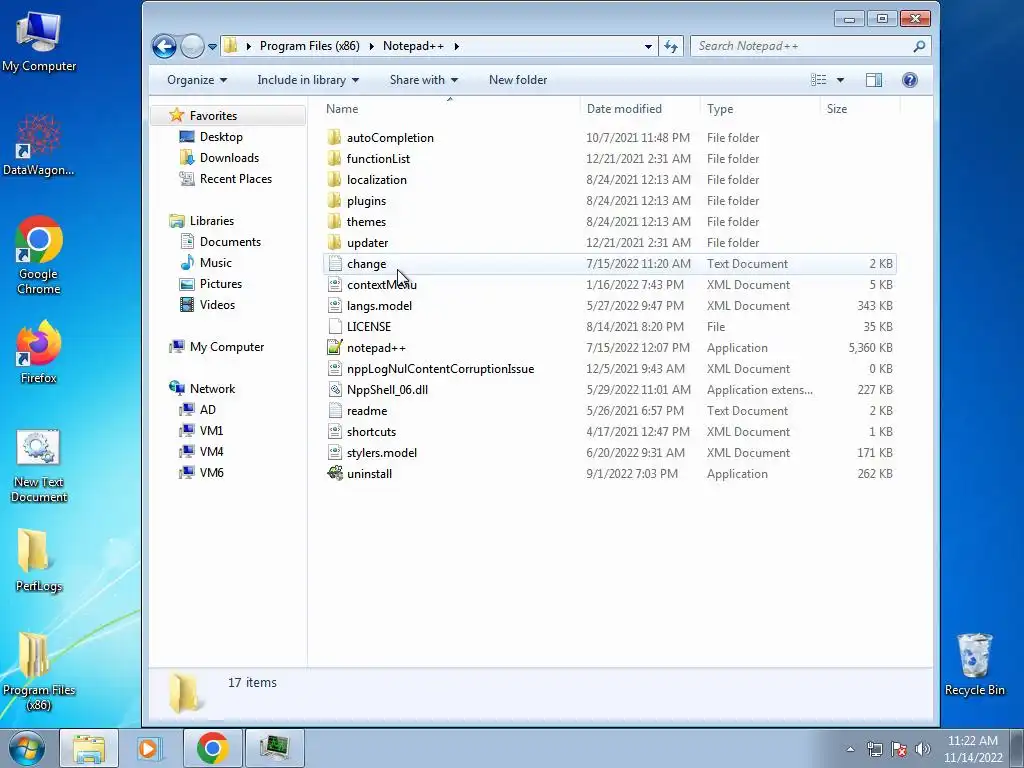Select Google Chrome desktop shortcut

click(39, 255)
